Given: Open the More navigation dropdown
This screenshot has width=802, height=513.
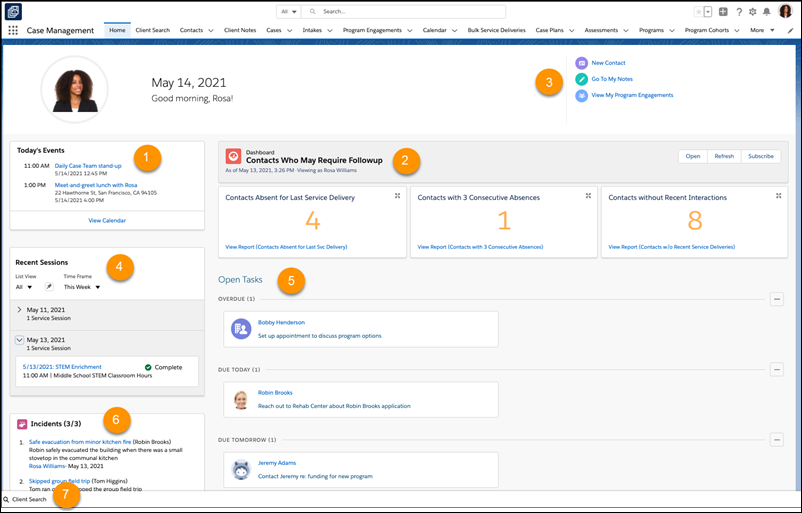Looking at the screenshot, I should [x=762, y=30].
